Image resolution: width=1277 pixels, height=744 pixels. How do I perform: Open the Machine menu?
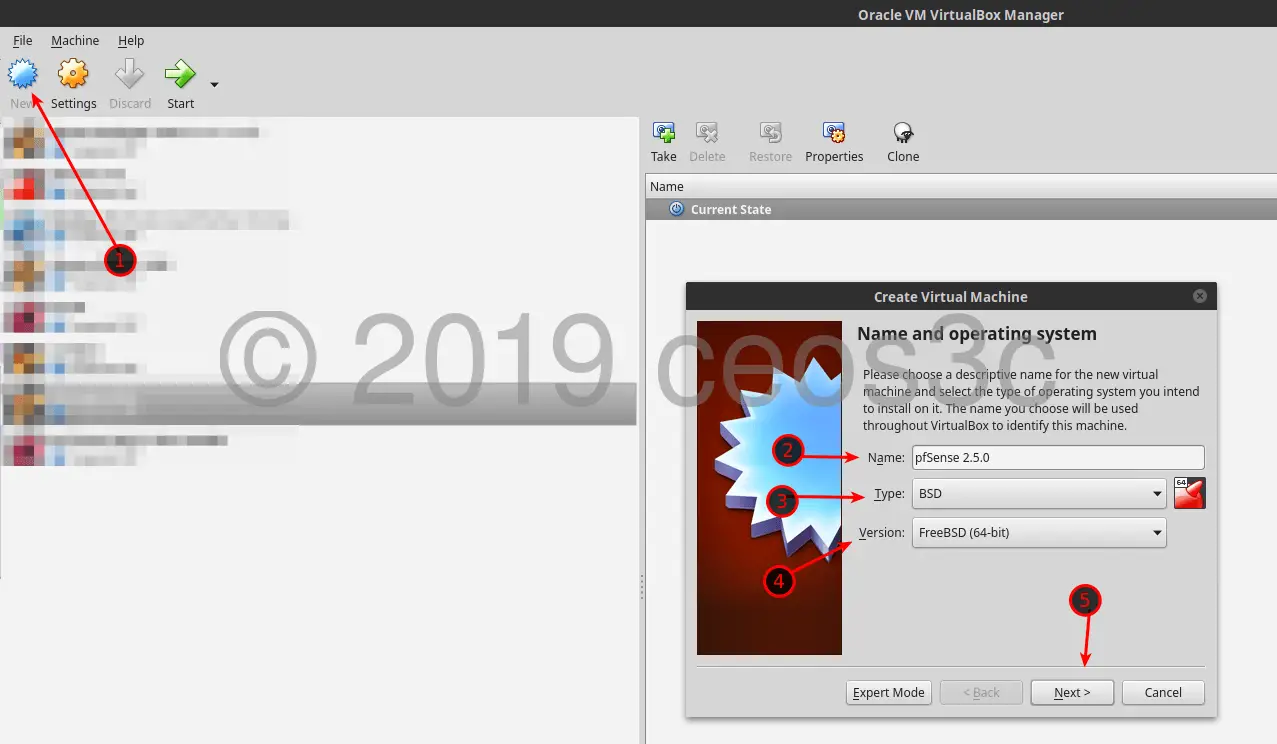(75, 41)
